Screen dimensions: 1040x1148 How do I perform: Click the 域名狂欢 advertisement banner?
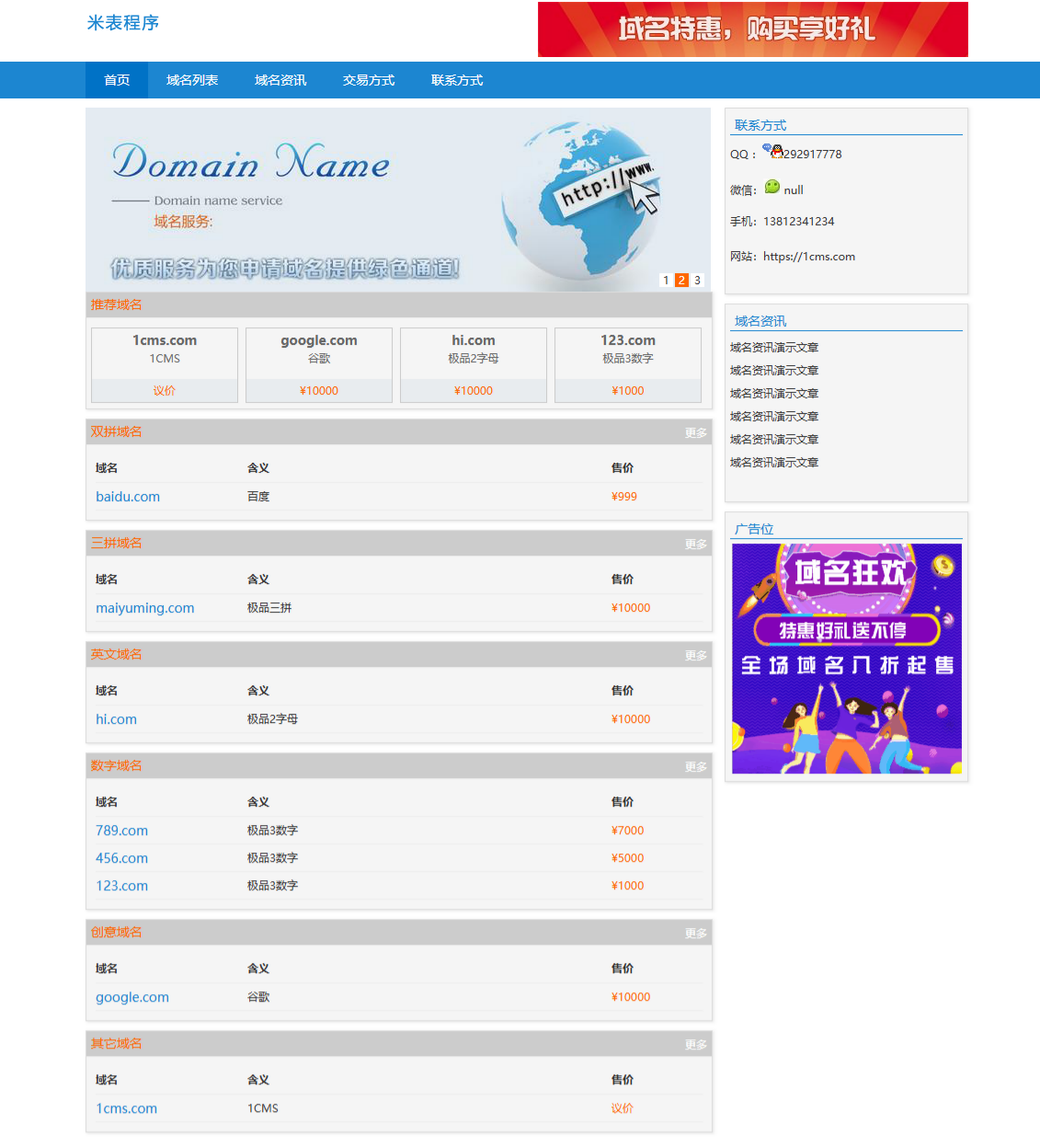click(x=845, y=657)
